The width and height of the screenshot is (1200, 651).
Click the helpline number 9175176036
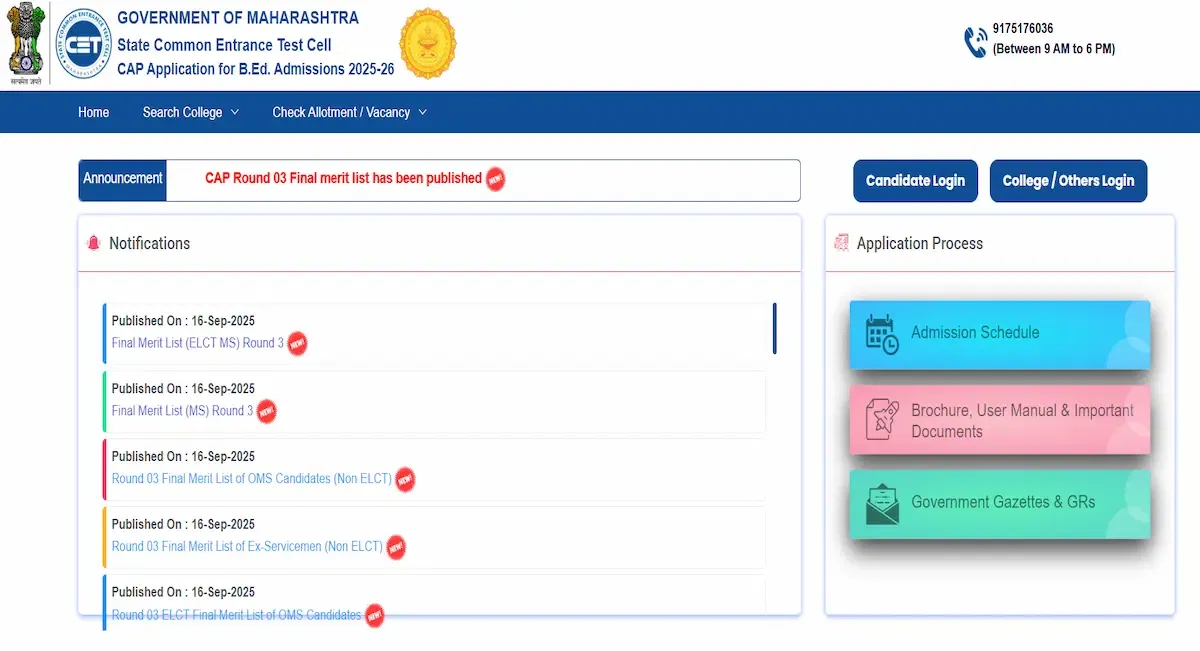point(1023,29)
